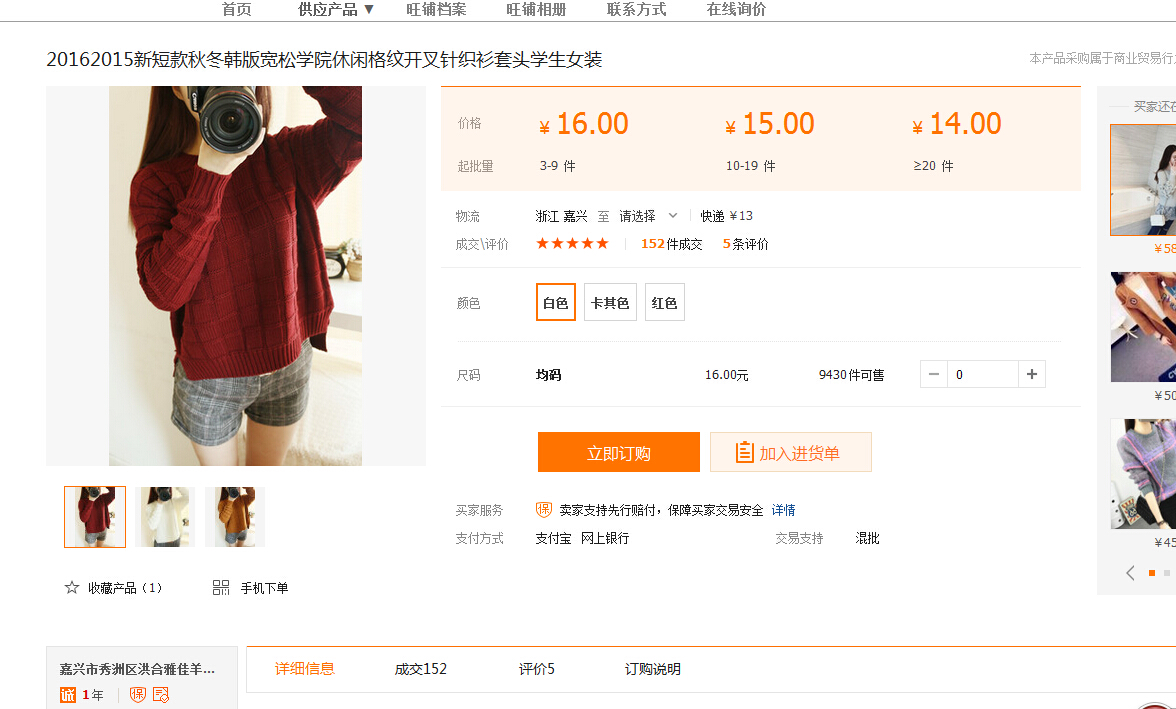This screenshot has width=1176, height=709.
Task: Select the 白色 color option
Action: pyautogui.click(x=556, y=302)
